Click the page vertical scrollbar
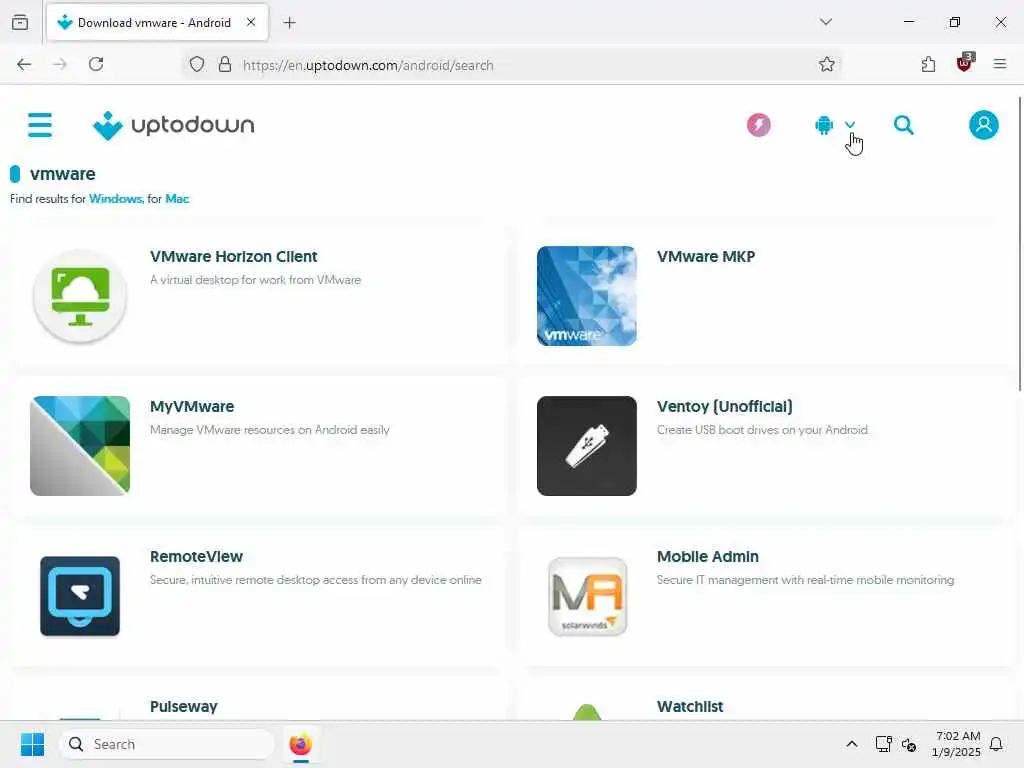The image size is (1024, 768). coord(1019,245)
